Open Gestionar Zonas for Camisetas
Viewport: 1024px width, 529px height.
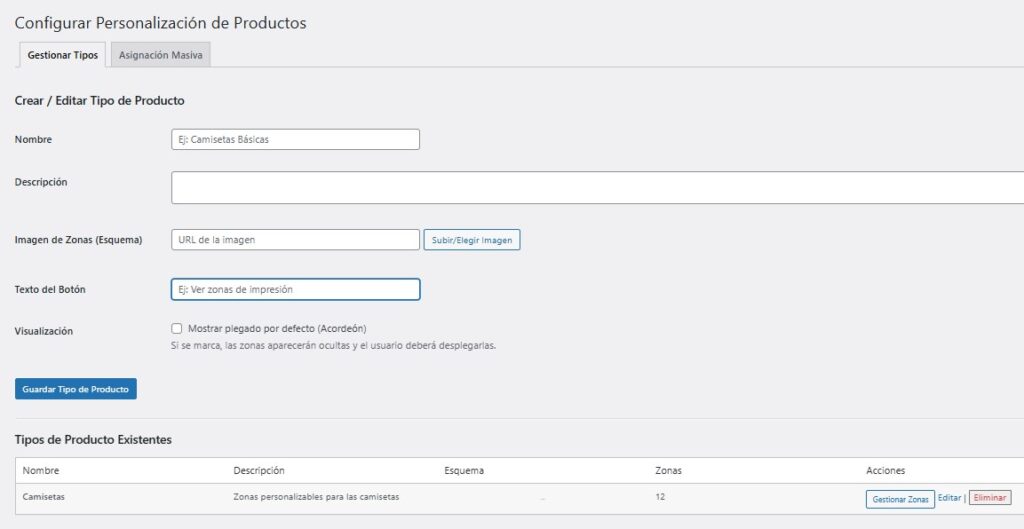(x=900, y=499)
